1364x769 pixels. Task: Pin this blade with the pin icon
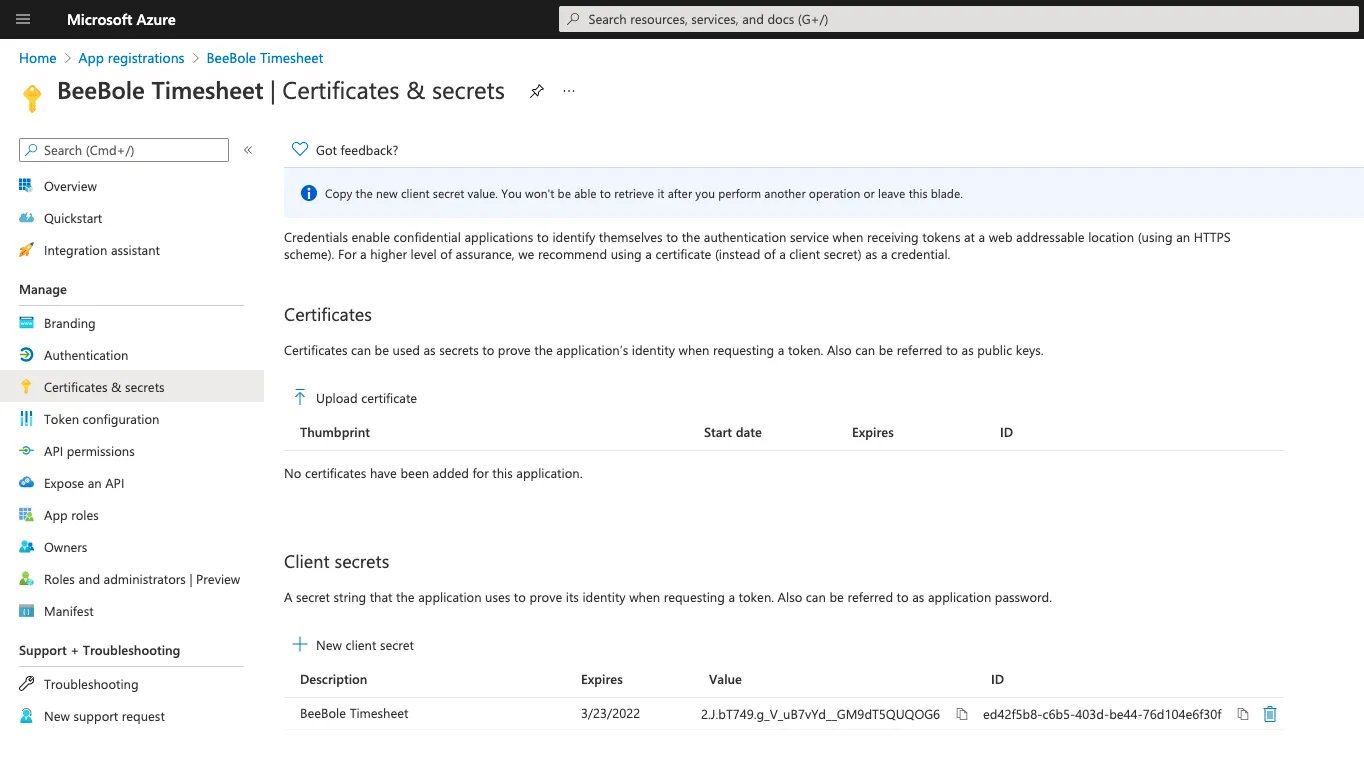click(537, 91)
